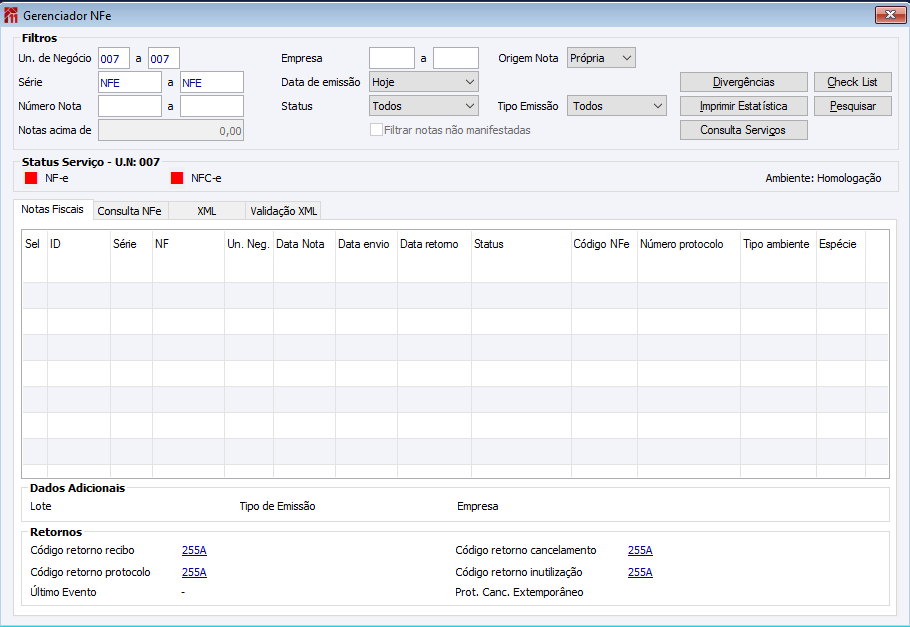Expand the Data de emissão dropdown
The width and height of the screenshot is (910, 627).
click(424, 82)
